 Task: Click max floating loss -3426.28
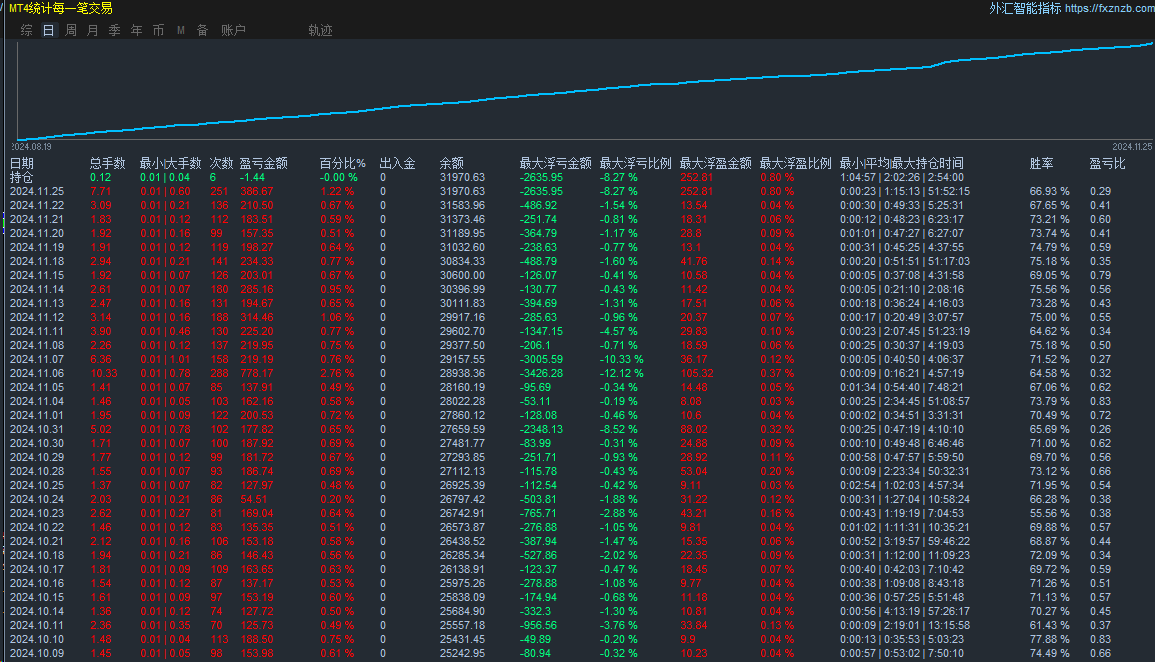tap(541, 373)
